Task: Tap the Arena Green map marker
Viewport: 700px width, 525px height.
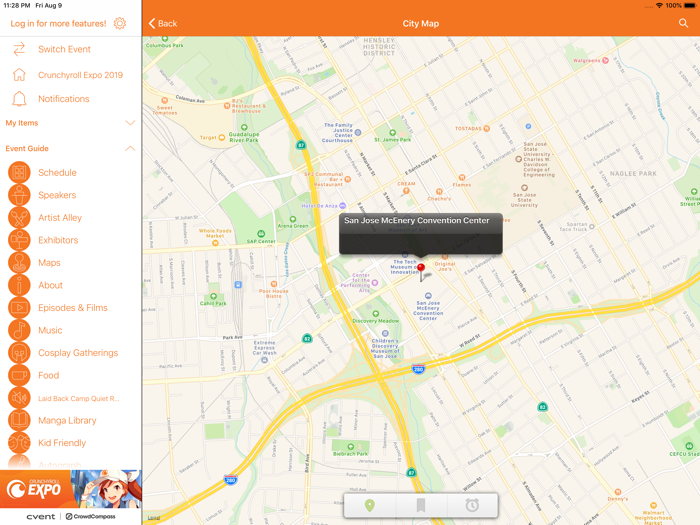Action: 293,219
